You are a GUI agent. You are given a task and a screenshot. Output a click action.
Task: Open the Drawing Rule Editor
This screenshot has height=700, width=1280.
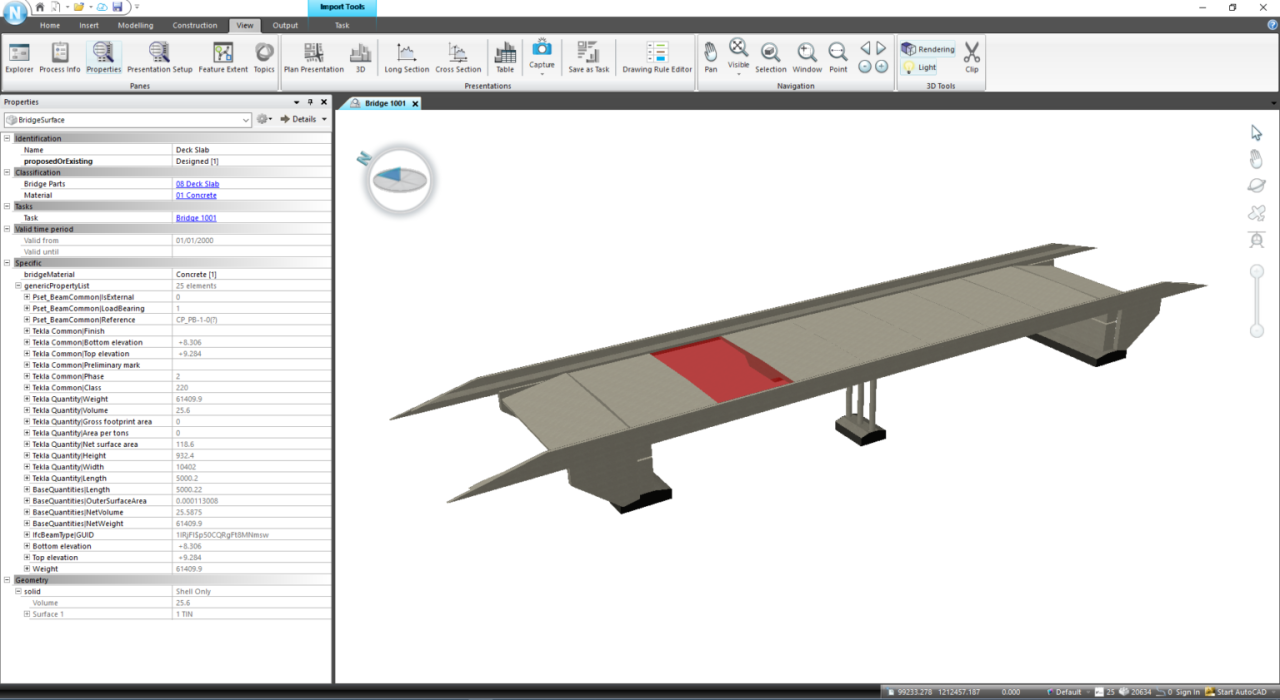[x=657, y=57]
